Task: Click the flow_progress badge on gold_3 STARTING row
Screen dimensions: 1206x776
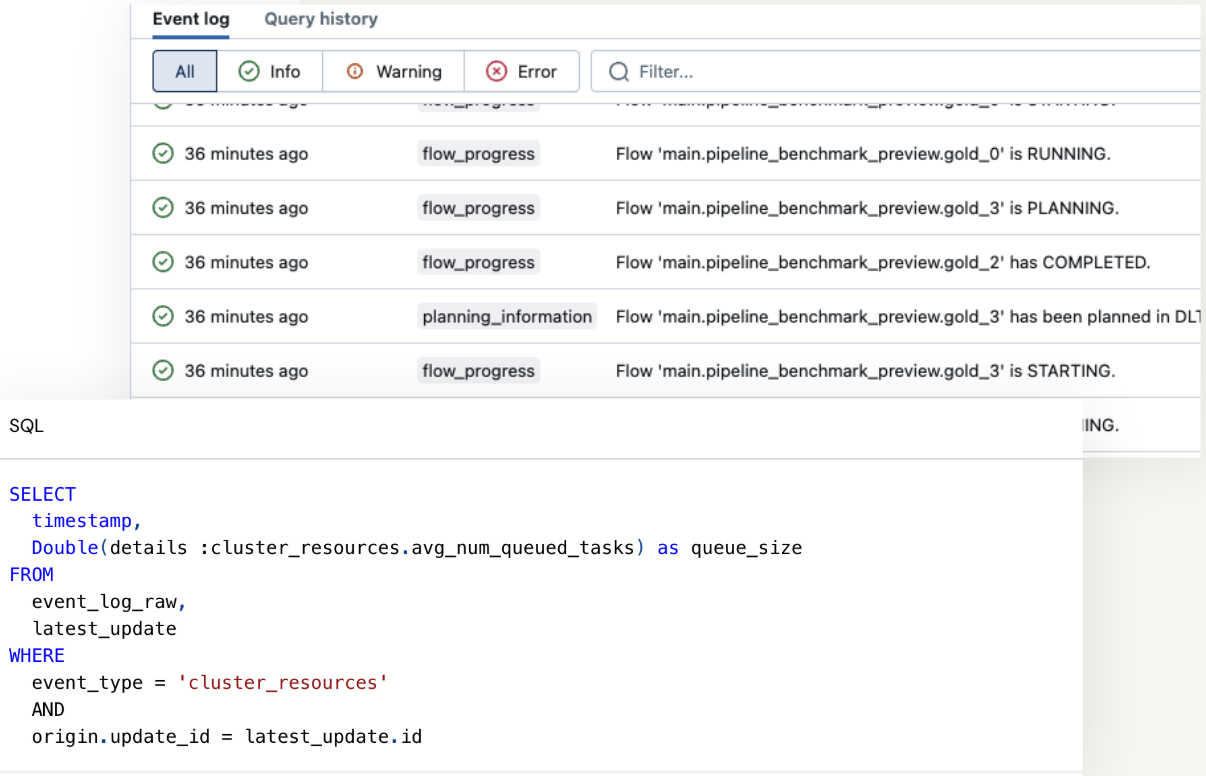Action: (478, 370)
